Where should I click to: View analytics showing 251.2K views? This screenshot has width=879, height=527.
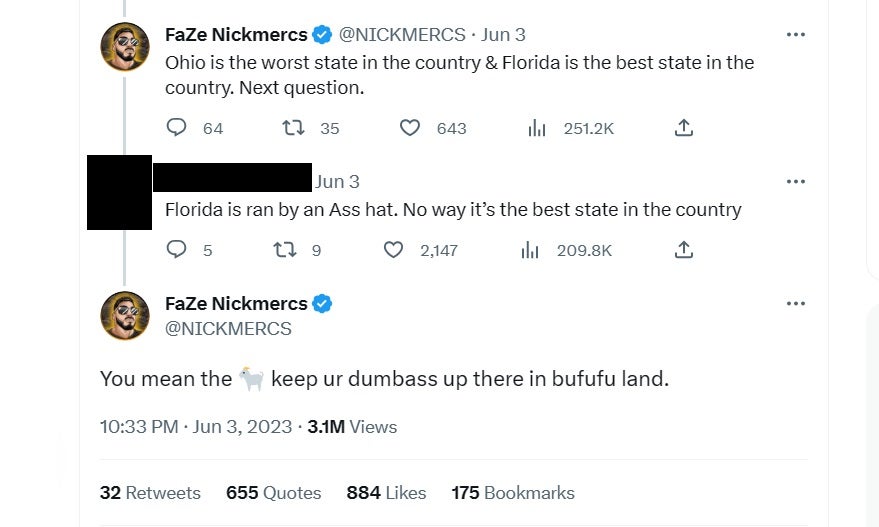click(x=537, y=128)
